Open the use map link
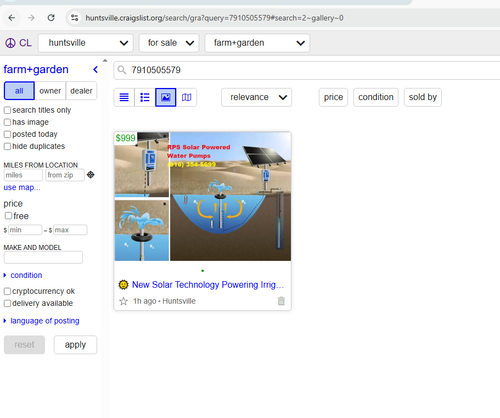 pyautogui.click(x=22, y=188)
